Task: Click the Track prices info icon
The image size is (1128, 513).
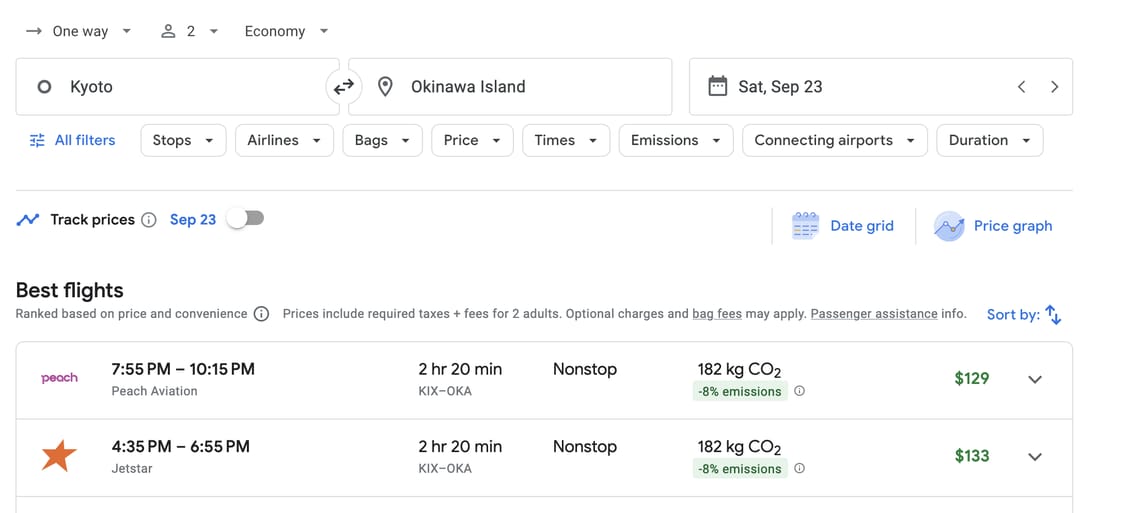Action: coord(149,220)
